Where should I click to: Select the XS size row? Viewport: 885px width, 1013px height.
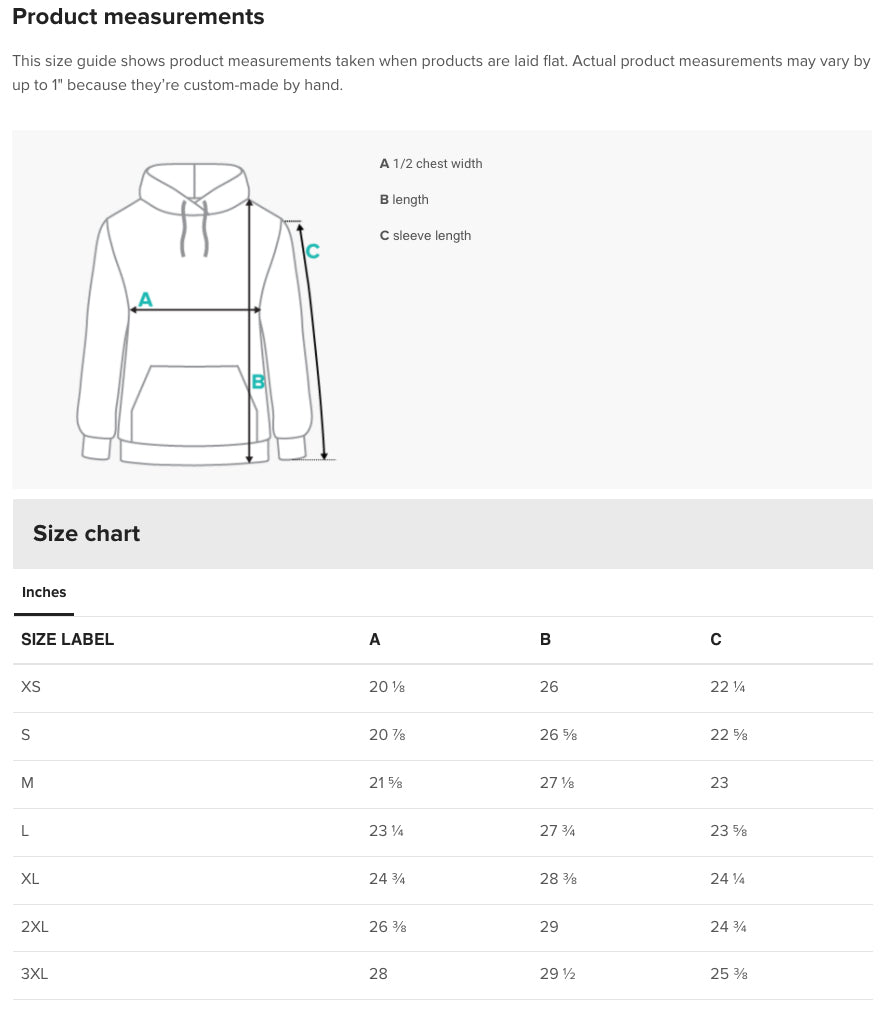coord(442,687)
